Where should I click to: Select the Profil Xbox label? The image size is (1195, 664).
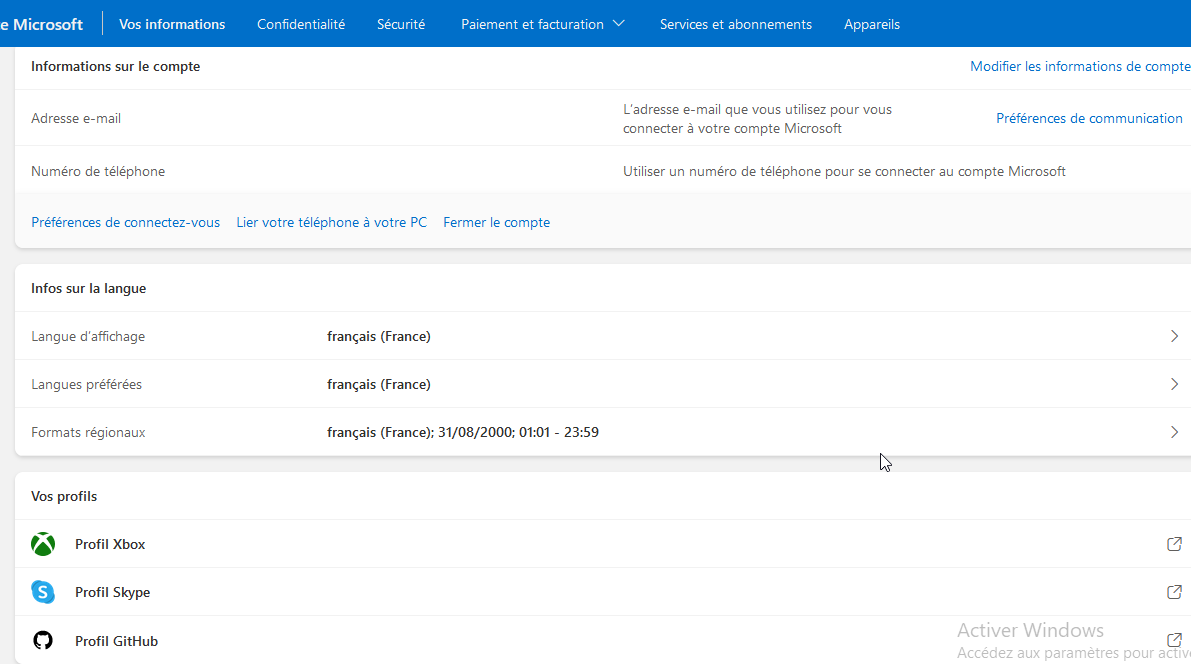110,544
